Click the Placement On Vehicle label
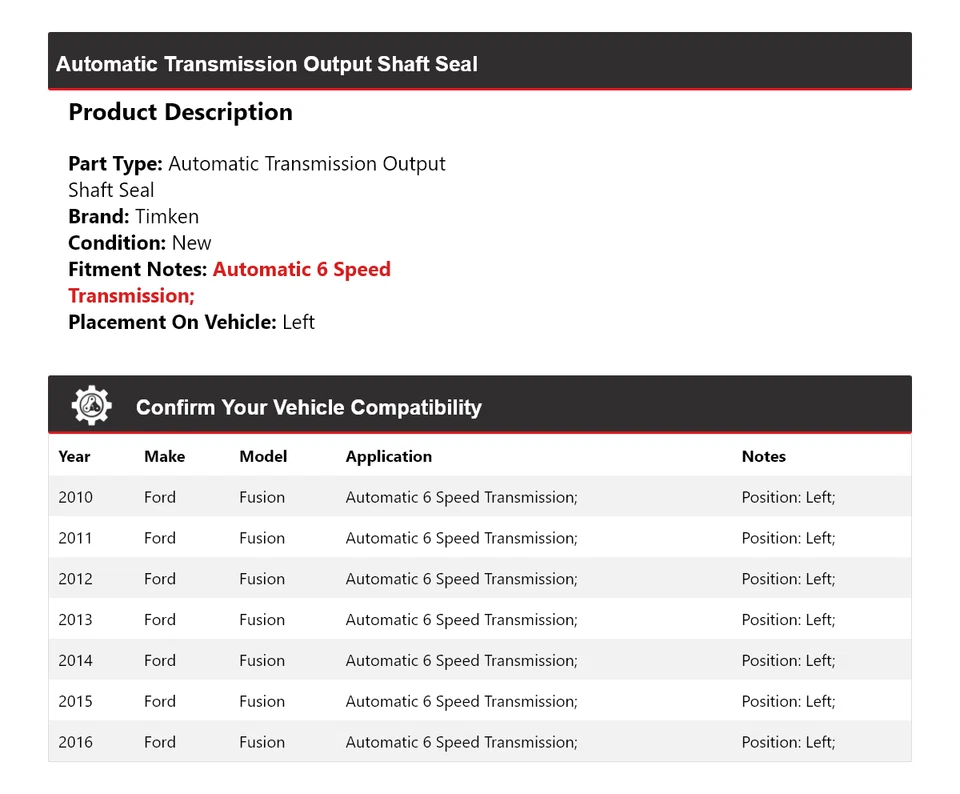The height and width of the screenshot is (794, 960). click(x=171, y=322)
